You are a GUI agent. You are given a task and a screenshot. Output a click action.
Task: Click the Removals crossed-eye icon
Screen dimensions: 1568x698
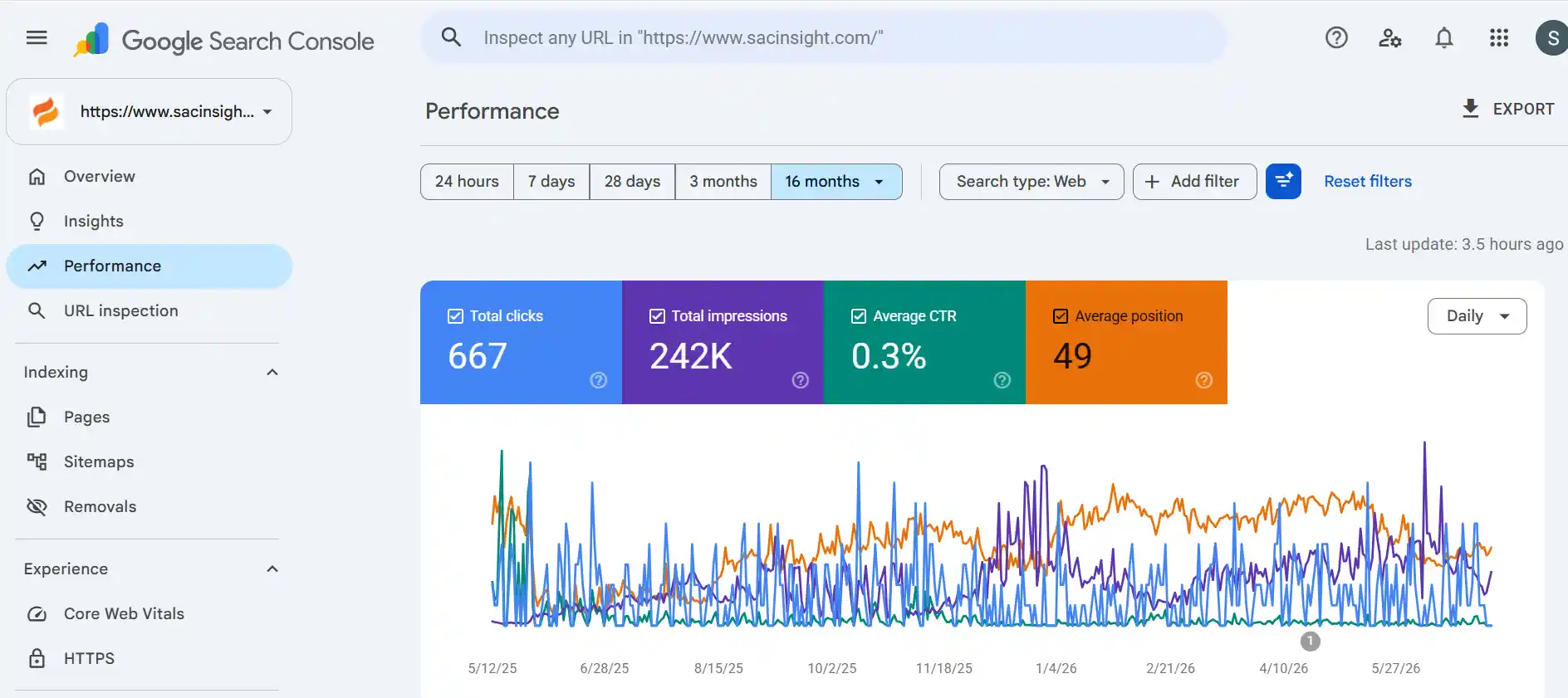point(37,507)
